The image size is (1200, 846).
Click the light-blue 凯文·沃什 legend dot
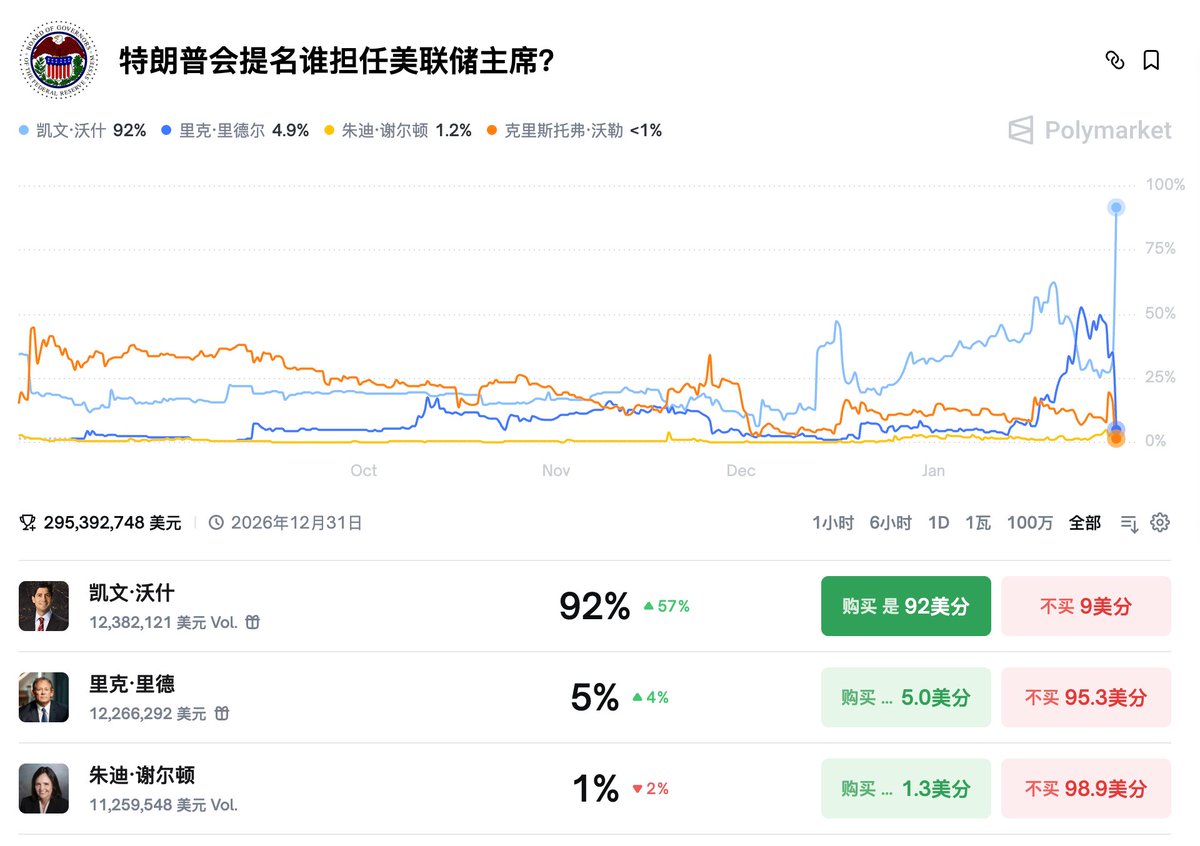coord(24,130)
